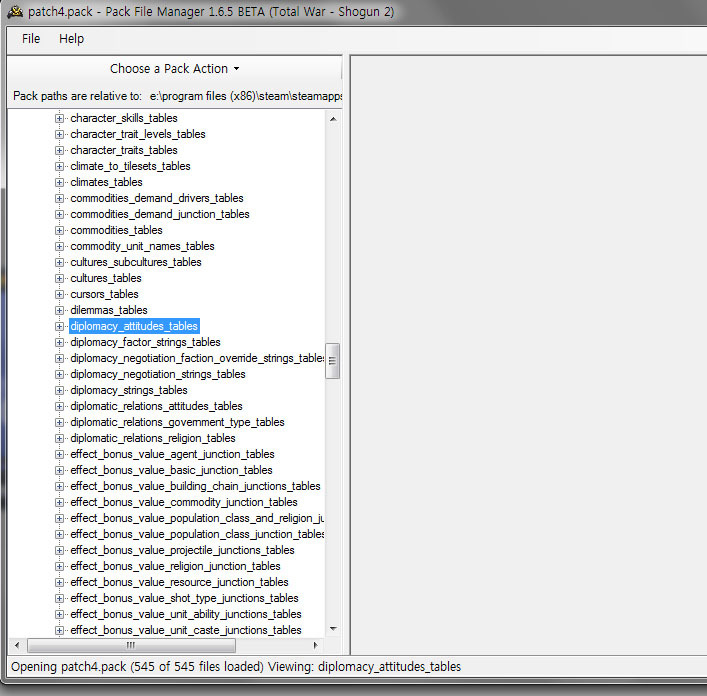Select diplomacy_strings_tables in the tree

pos(129,390)
